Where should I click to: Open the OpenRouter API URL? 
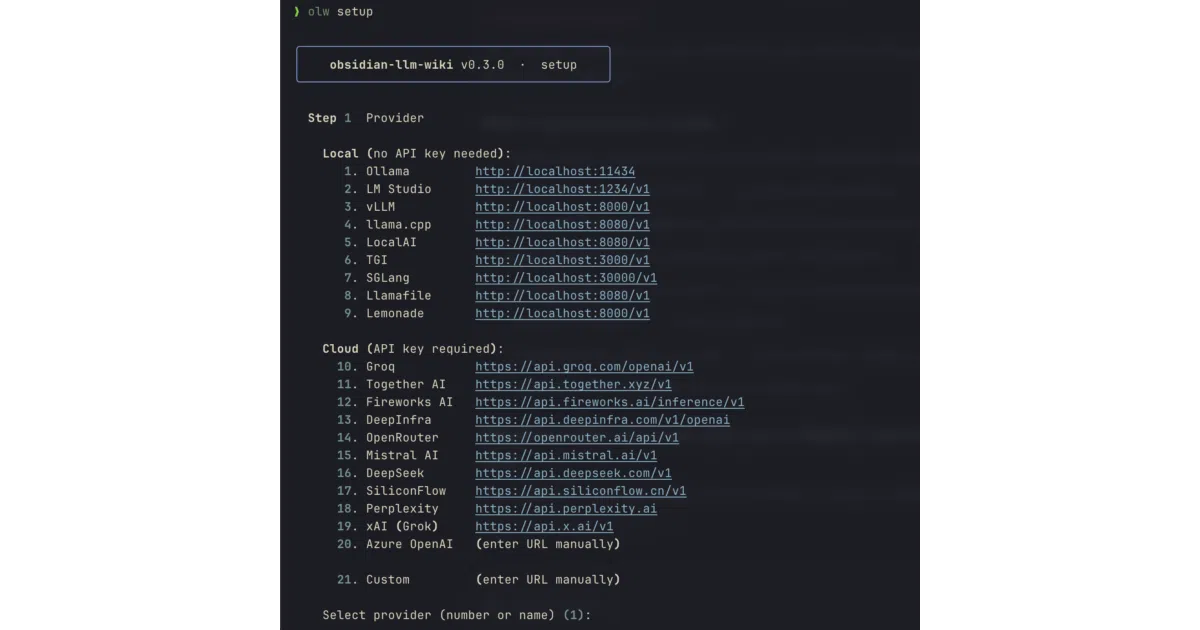(x=577, y=438)
